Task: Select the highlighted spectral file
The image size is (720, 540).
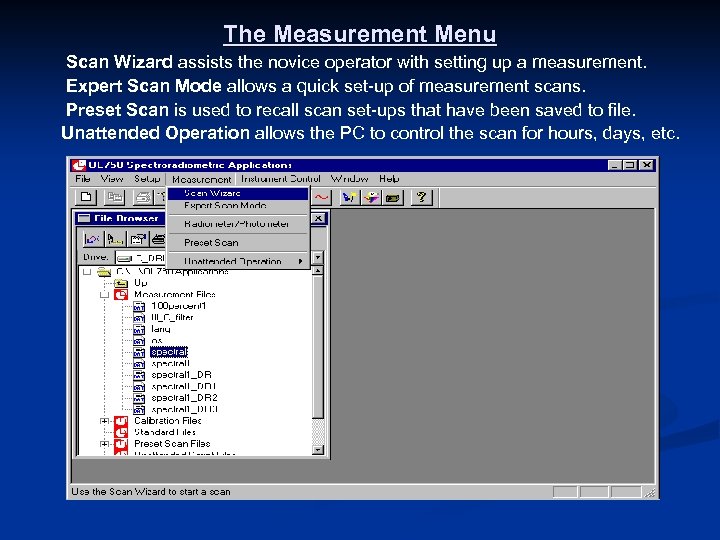Action: coord(169,352)
